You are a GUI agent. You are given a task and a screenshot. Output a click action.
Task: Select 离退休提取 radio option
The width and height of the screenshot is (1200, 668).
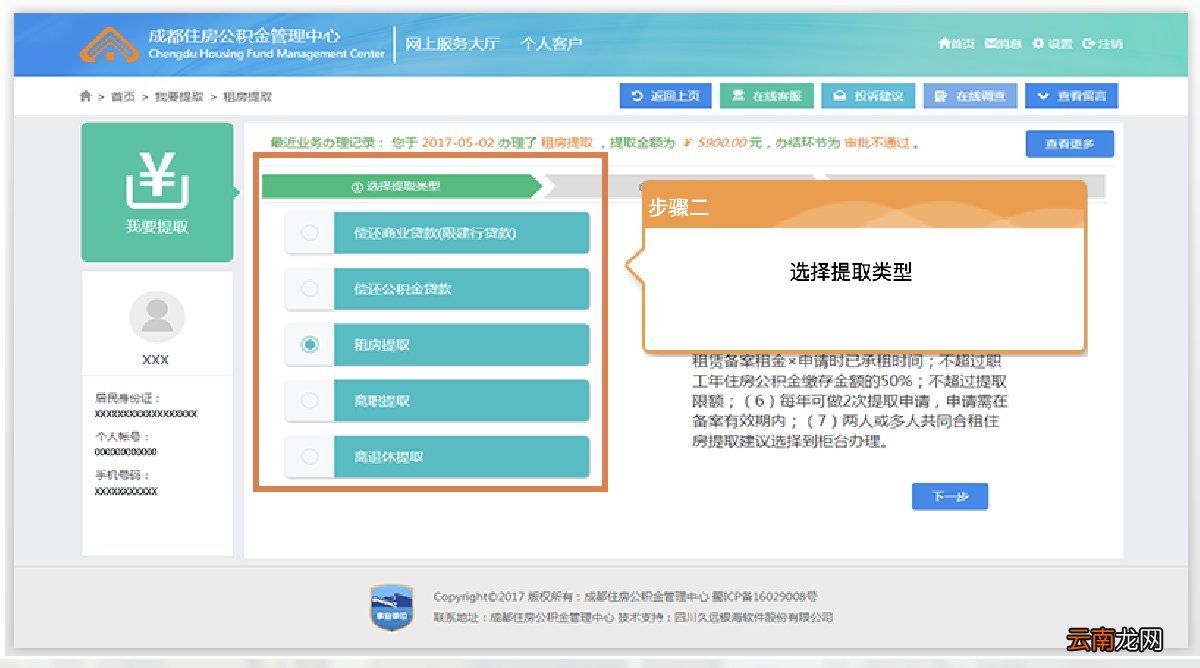click(x=310, y=456)
